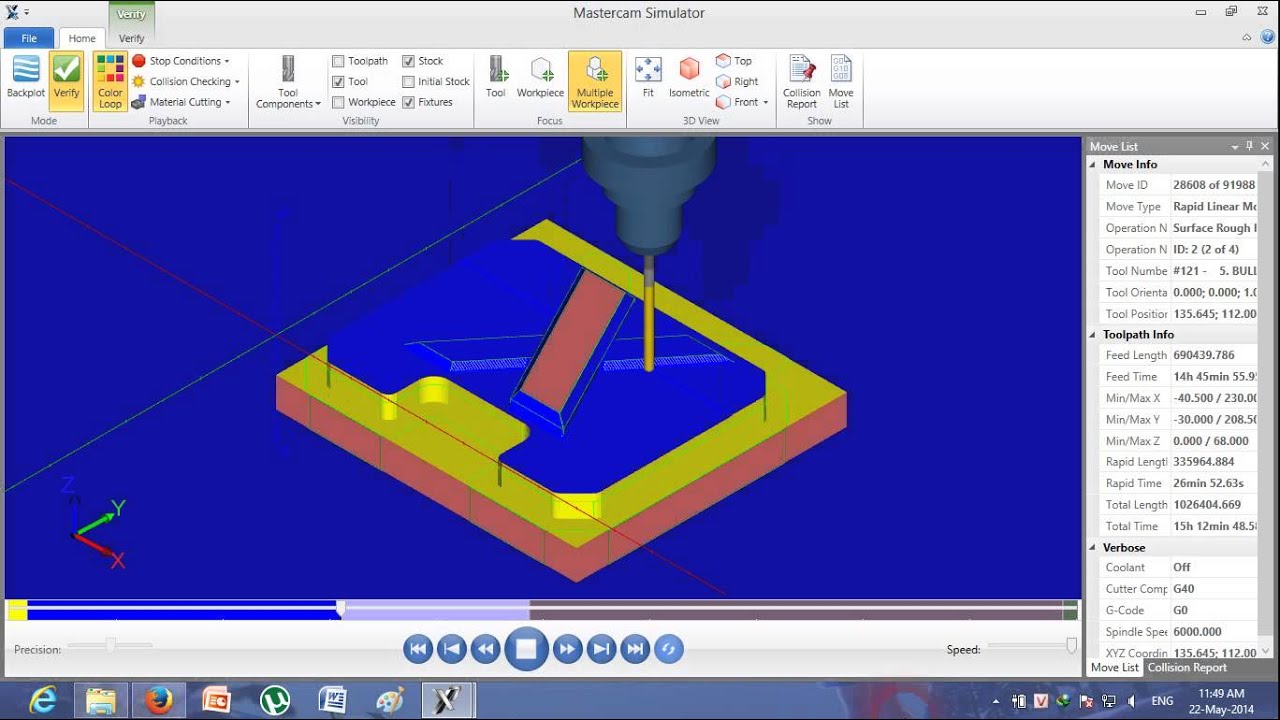Collapse the Move Info section
1280x720 pixels.
pos(1094,164)
